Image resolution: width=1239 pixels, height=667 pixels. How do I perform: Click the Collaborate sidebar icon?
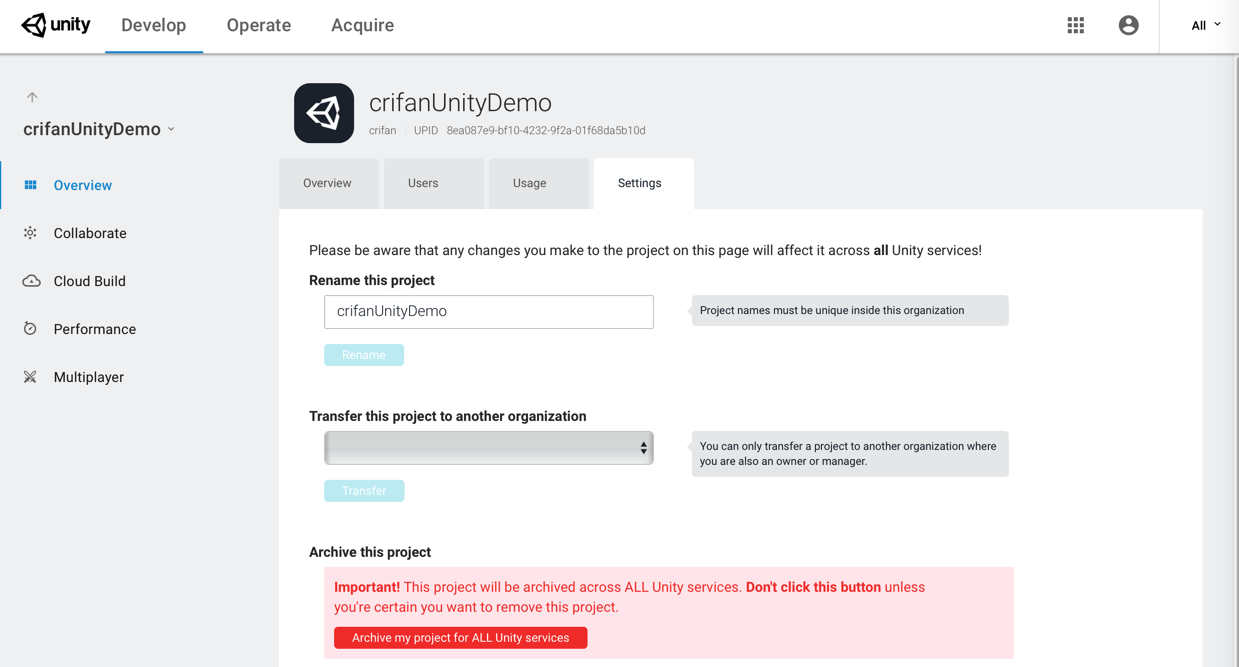click(31, 233)
